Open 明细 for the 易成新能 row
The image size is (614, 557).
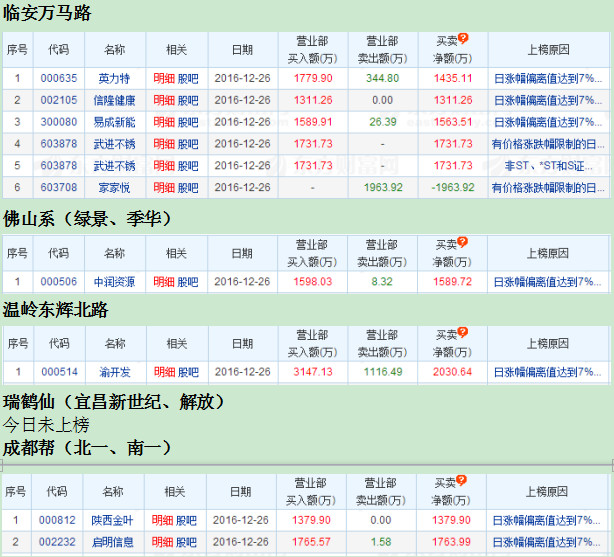click(x=164, y=123)
